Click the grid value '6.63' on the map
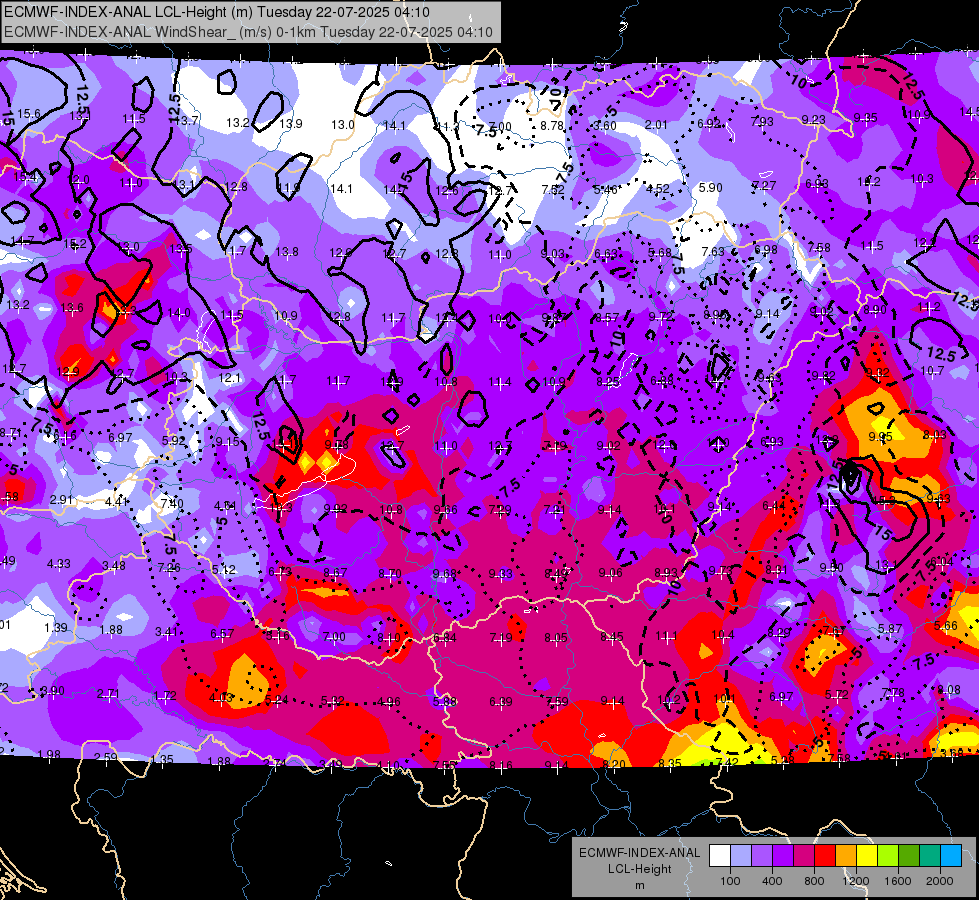979x900 pixels. click(x=606, y=253)
